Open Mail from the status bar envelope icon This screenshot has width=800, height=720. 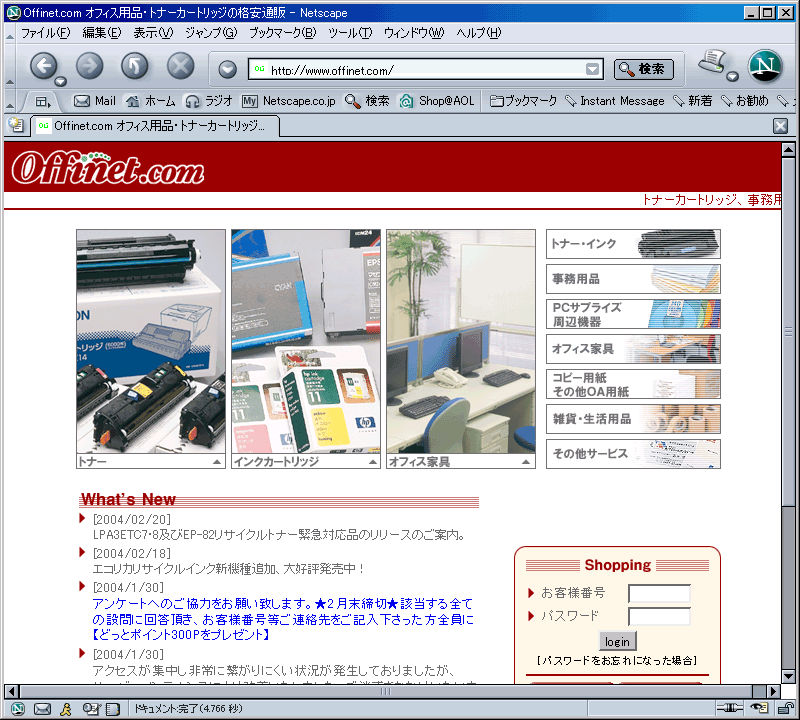pyautogui.click(x=42, y=708)
